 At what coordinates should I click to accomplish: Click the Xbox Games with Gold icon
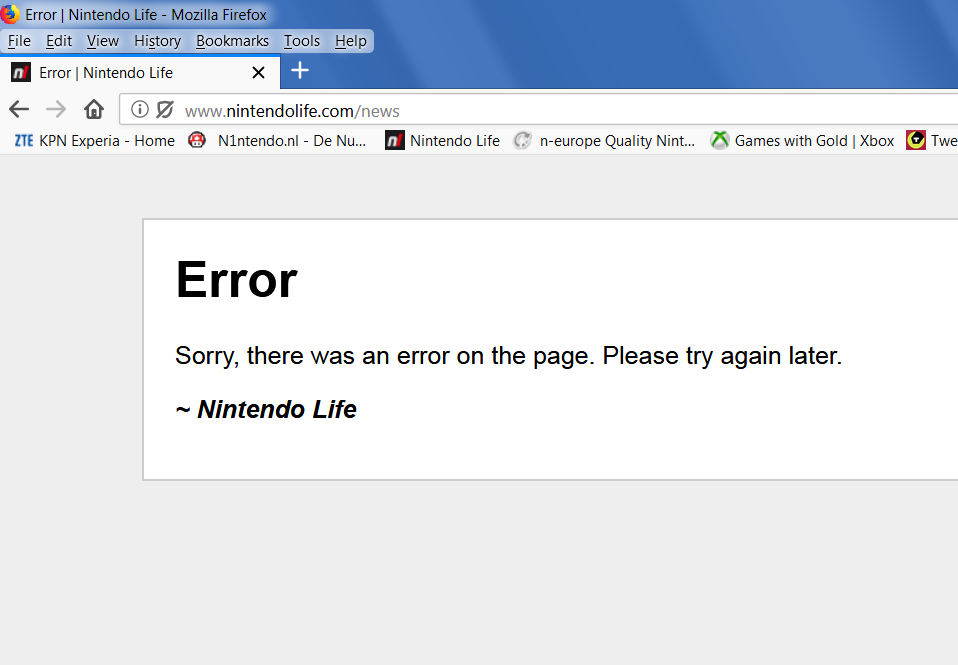720,141
